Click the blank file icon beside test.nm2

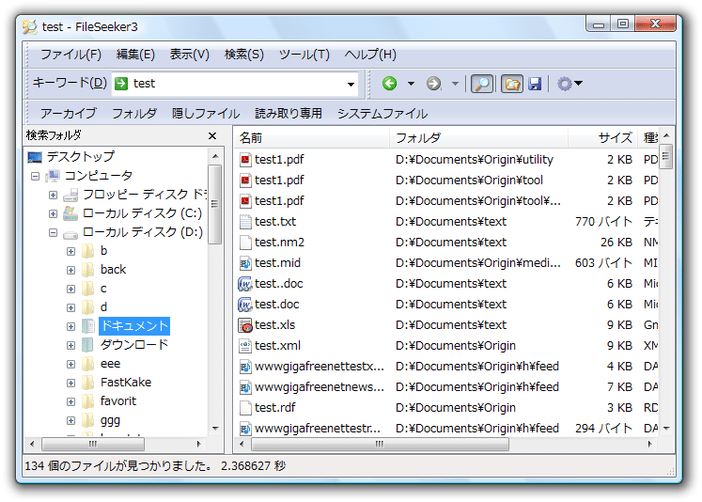click(x=245, y=242)
